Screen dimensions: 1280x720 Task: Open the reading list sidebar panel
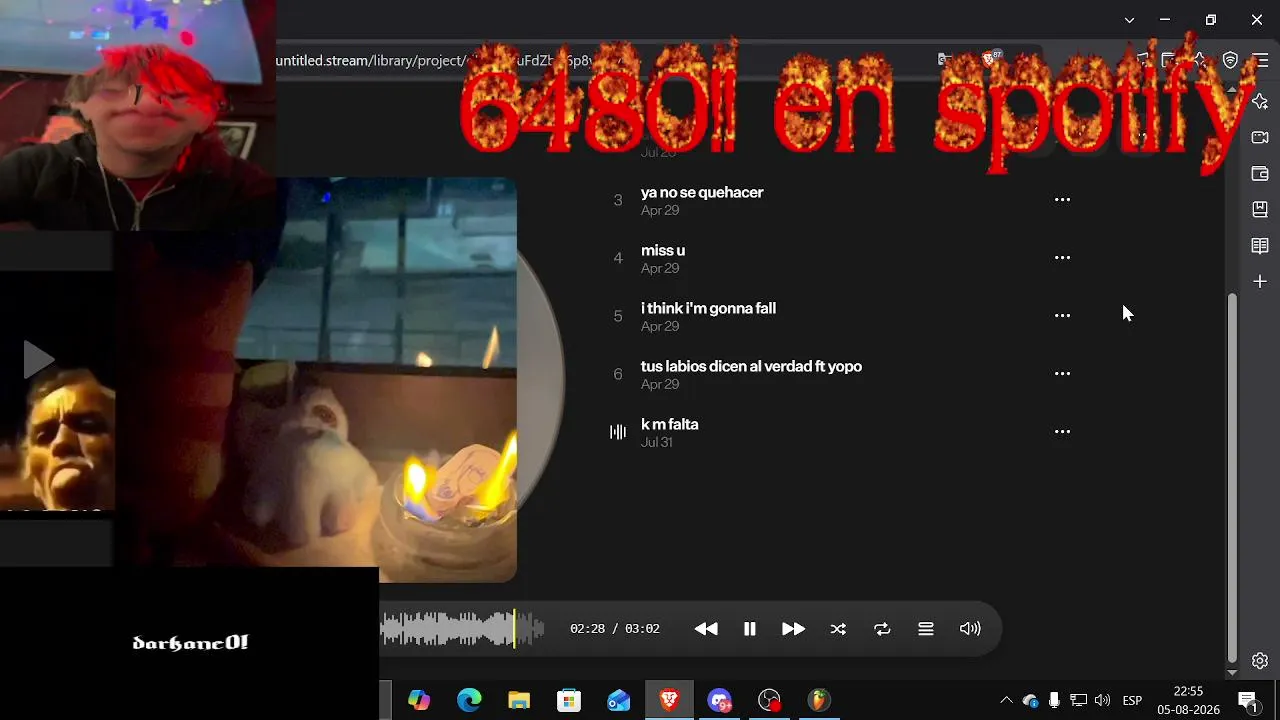[x=1260, y=246]
